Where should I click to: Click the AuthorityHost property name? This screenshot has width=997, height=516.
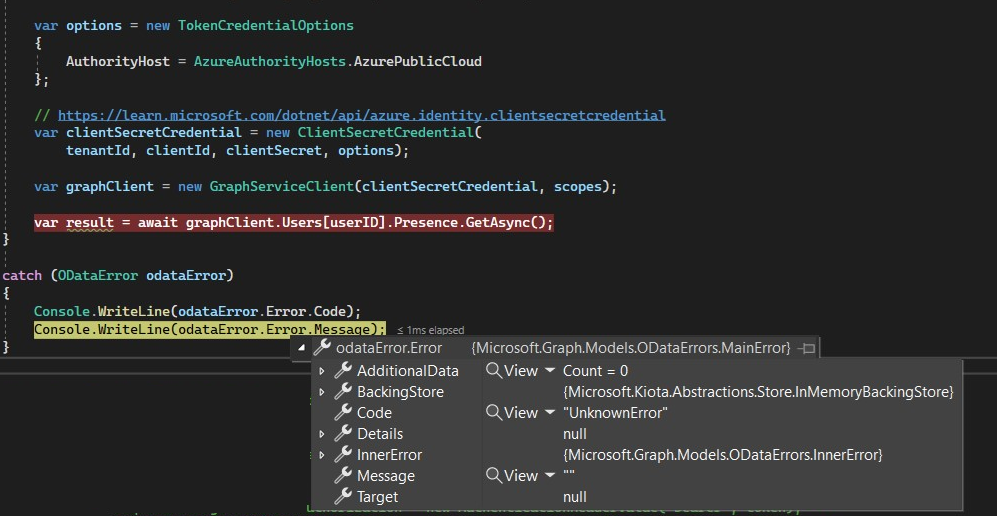point(118,62)
